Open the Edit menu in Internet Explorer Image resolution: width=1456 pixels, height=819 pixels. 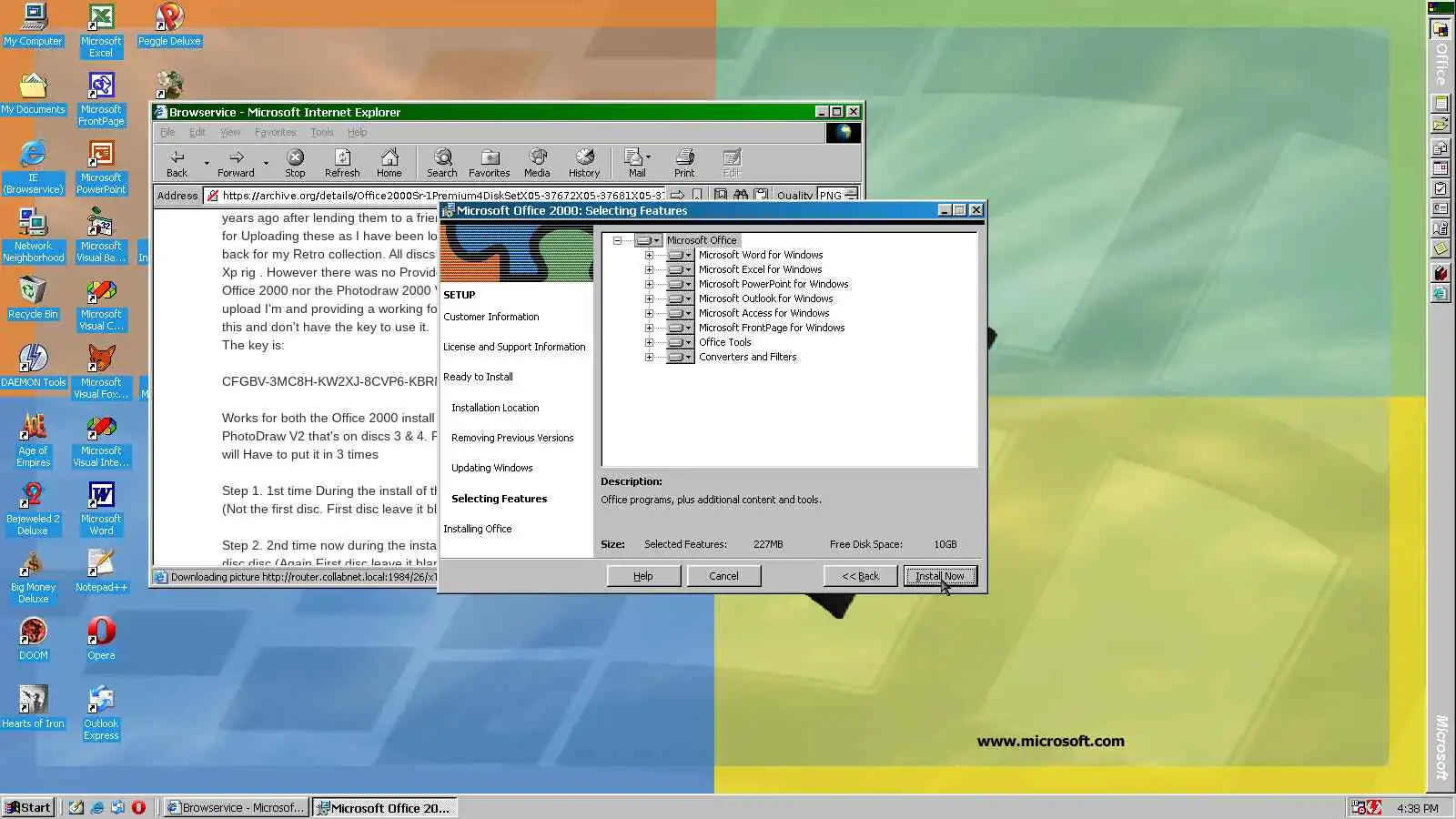click(x=197, y=132)
